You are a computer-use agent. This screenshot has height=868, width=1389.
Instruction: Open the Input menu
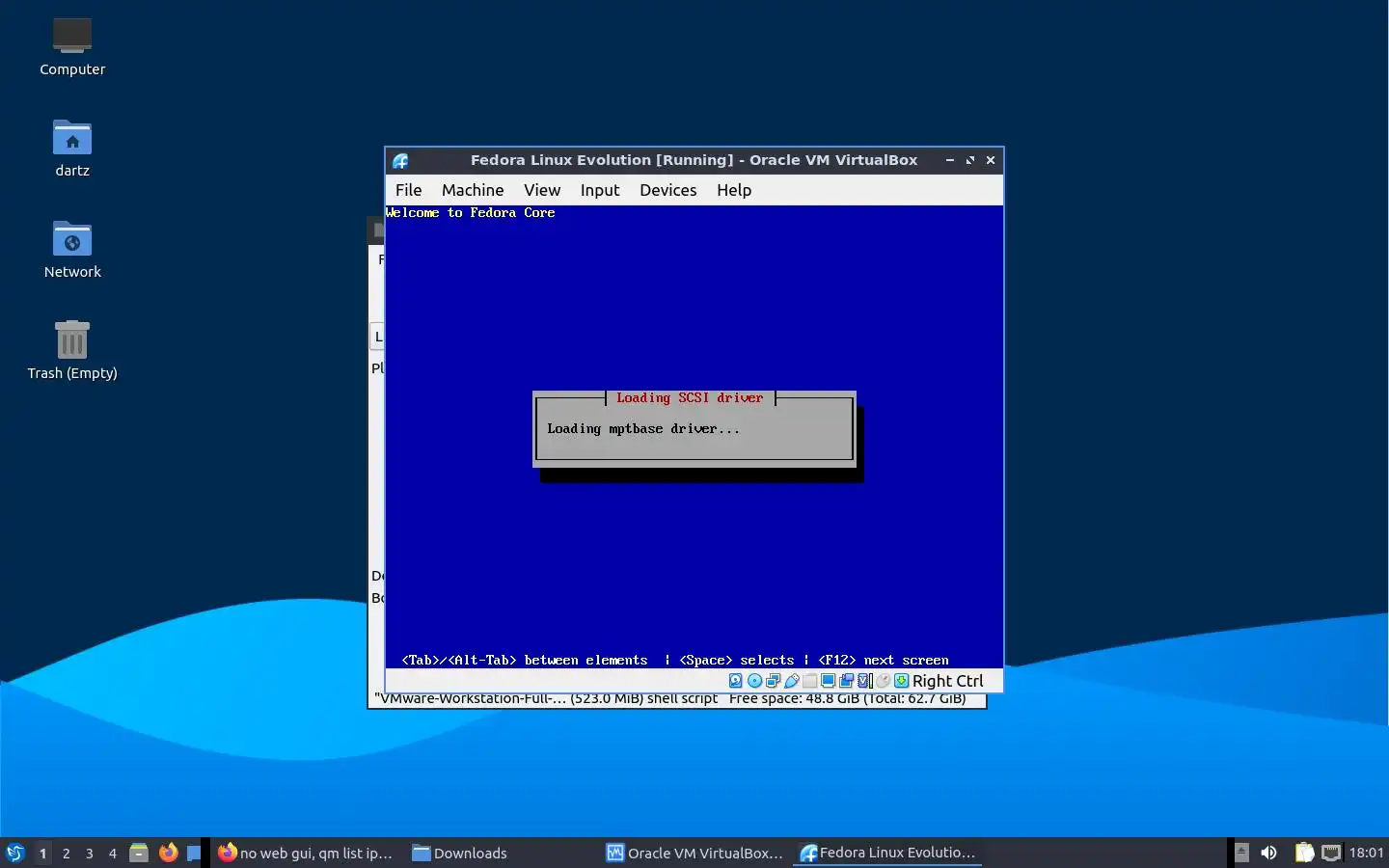pyautogui.click(x=600, y=190)
